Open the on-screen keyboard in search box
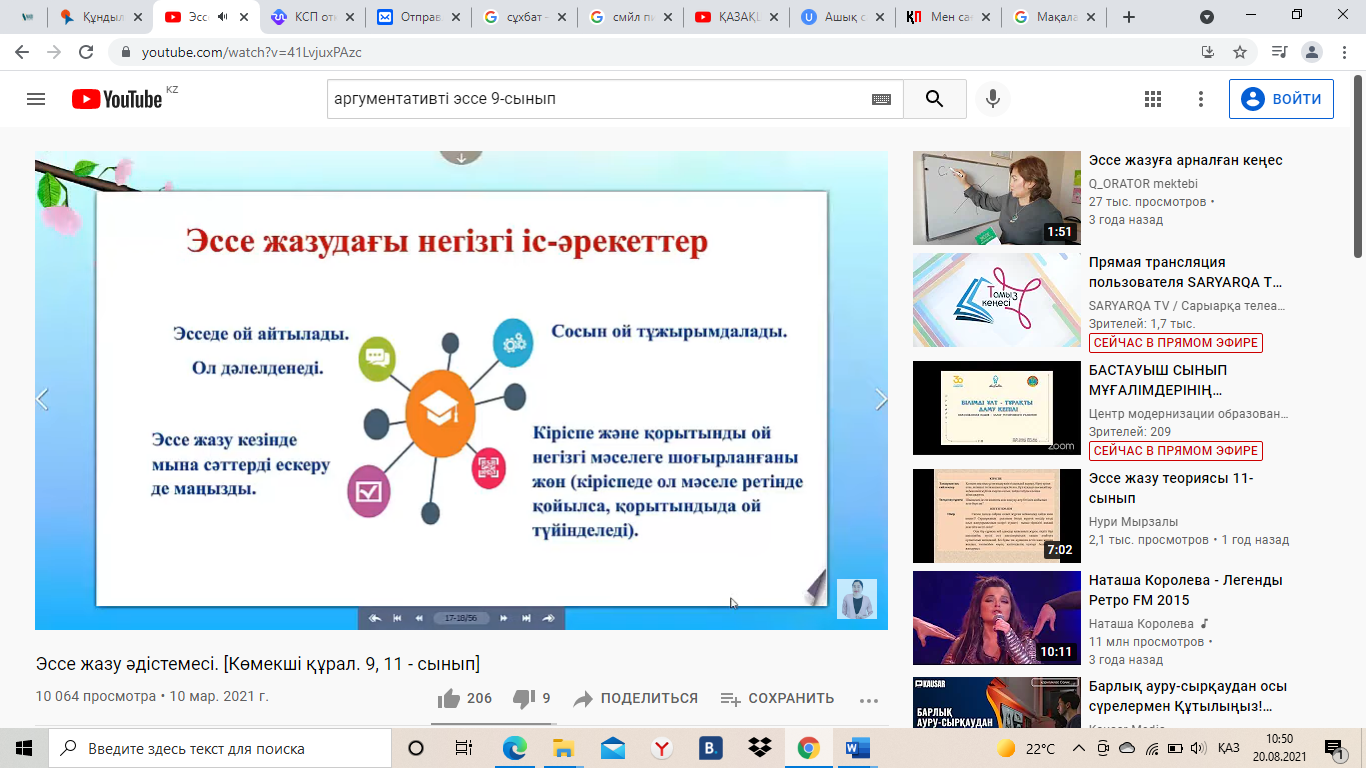The image size is (1366, 768). (x=881, y=99)
